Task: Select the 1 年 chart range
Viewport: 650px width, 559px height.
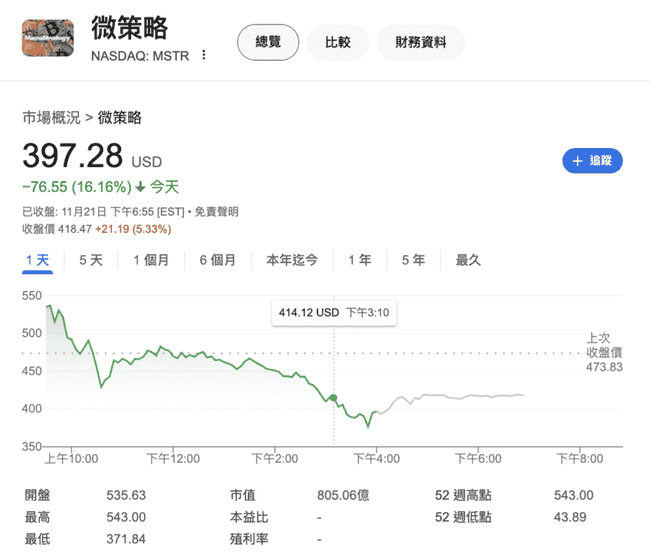Action: tap(359, 260)
